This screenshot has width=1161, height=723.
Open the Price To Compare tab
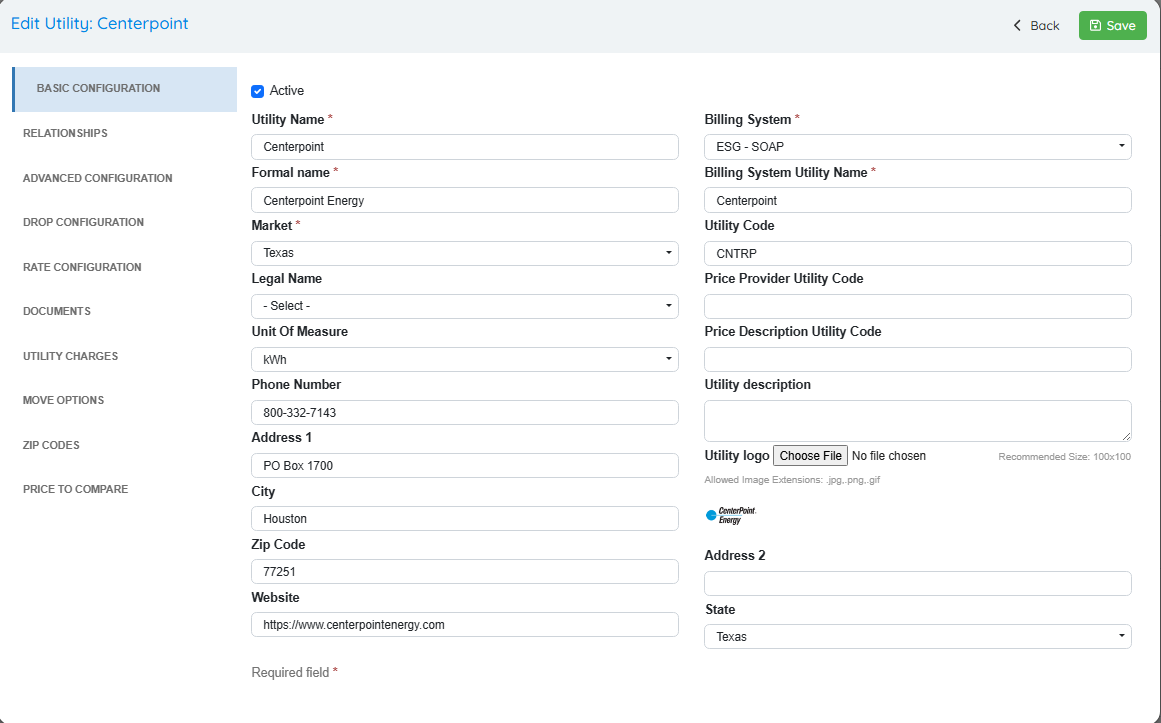pyautogui.click(x=76, y=489)
